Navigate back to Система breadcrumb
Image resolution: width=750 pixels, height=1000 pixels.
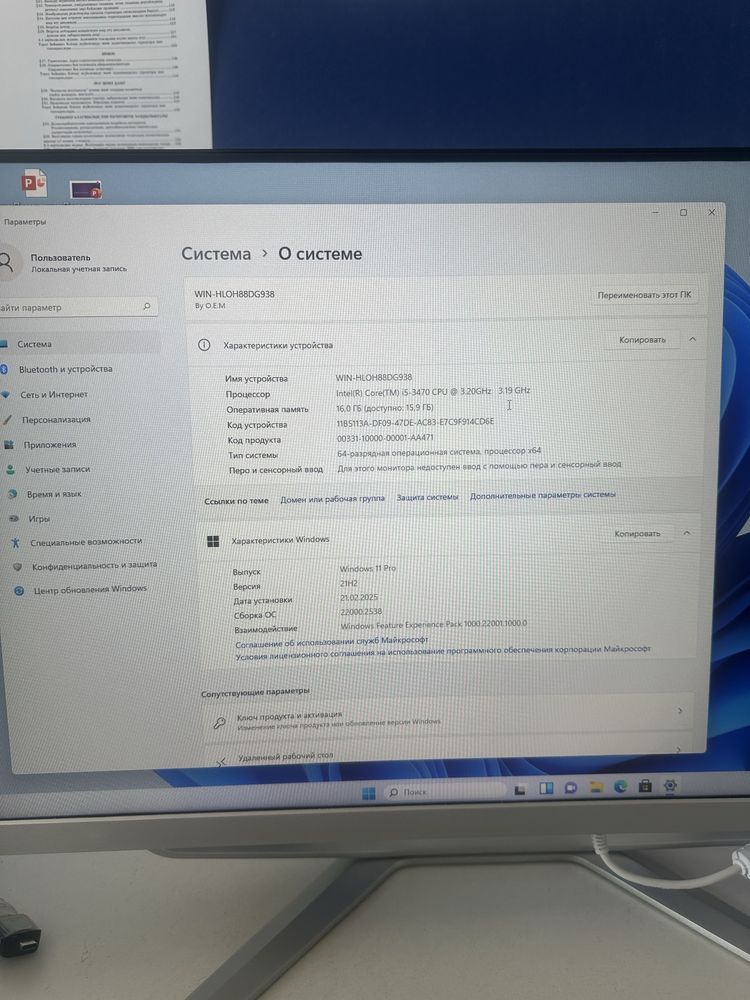(216, 254)
